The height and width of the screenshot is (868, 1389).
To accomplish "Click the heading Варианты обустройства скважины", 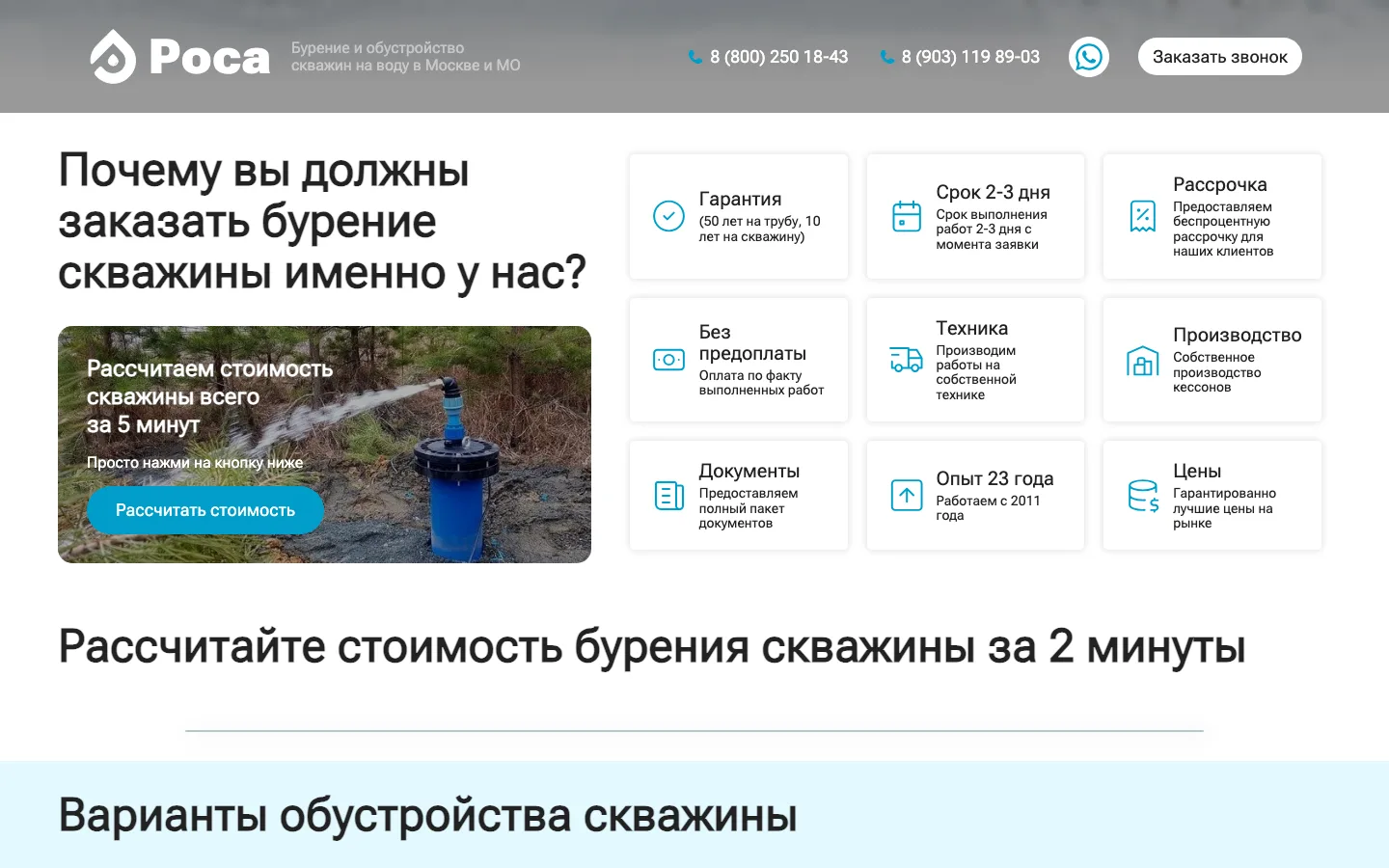I will 427,816.
